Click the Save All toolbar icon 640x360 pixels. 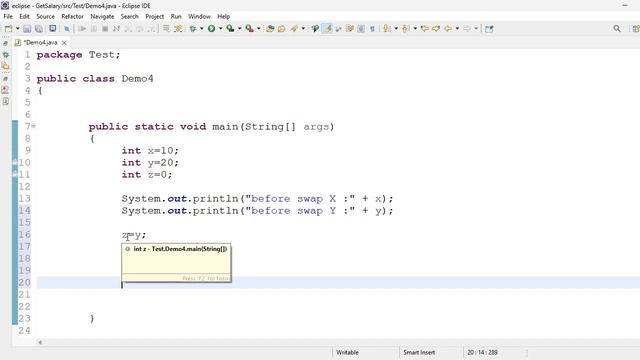pos(39,29)
